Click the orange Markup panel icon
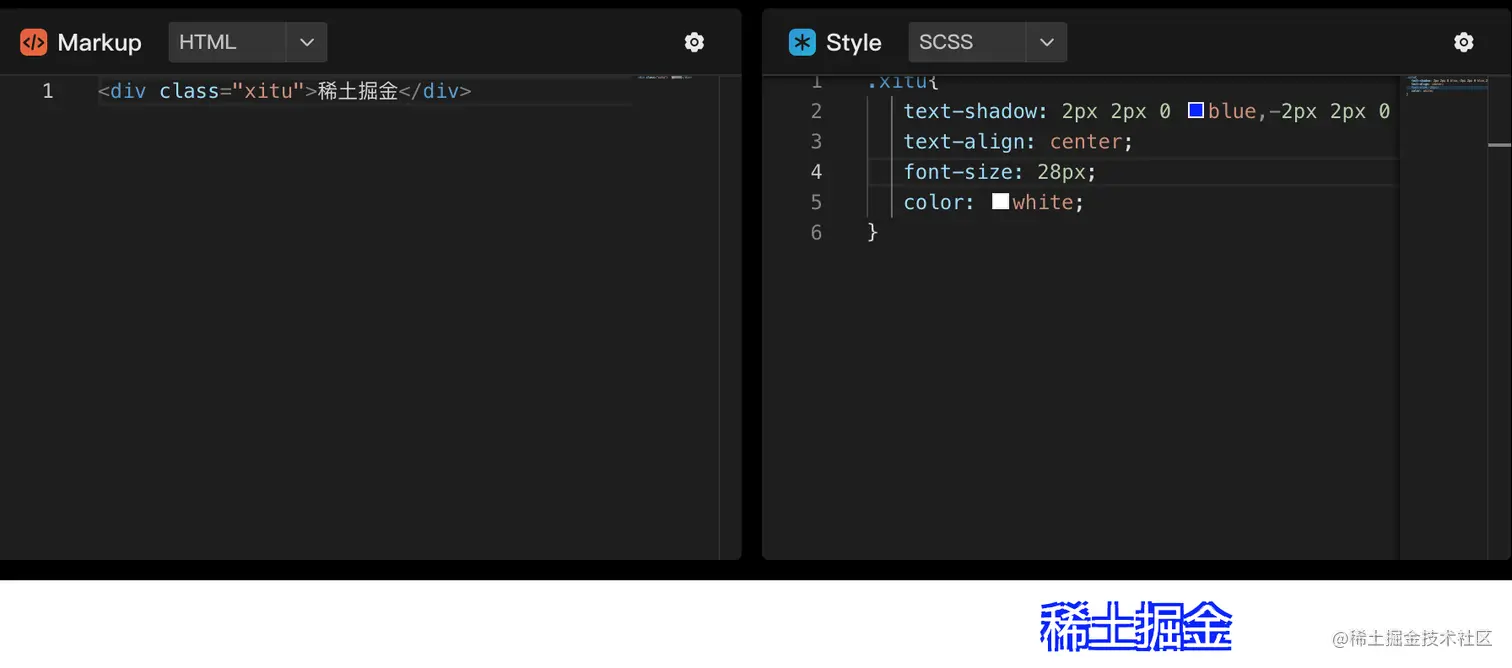The width and height of the screenshot is (1512, 668). pyautogui.click(x=34, y=42)
